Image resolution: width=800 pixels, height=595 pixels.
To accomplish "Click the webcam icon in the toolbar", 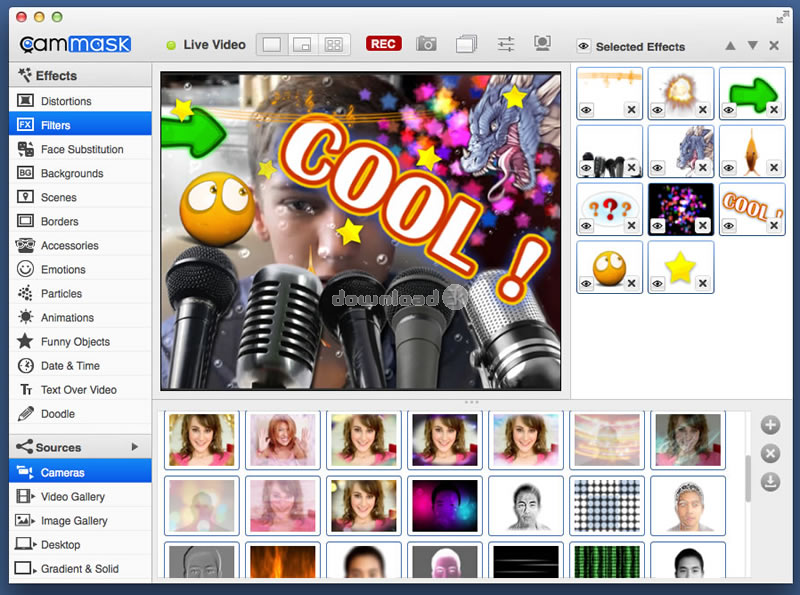I will 542,44.
